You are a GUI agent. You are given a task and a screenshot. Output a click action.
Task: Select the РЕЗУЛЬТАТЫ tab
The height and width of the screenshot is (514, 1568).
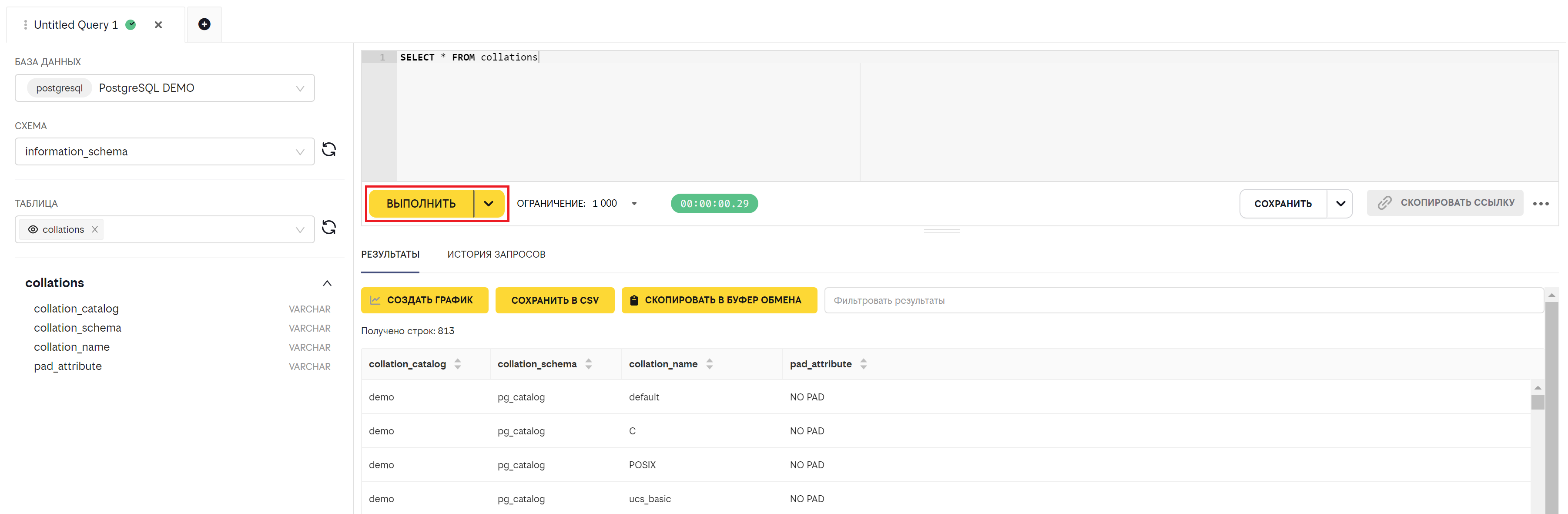(x=390, y=255)
